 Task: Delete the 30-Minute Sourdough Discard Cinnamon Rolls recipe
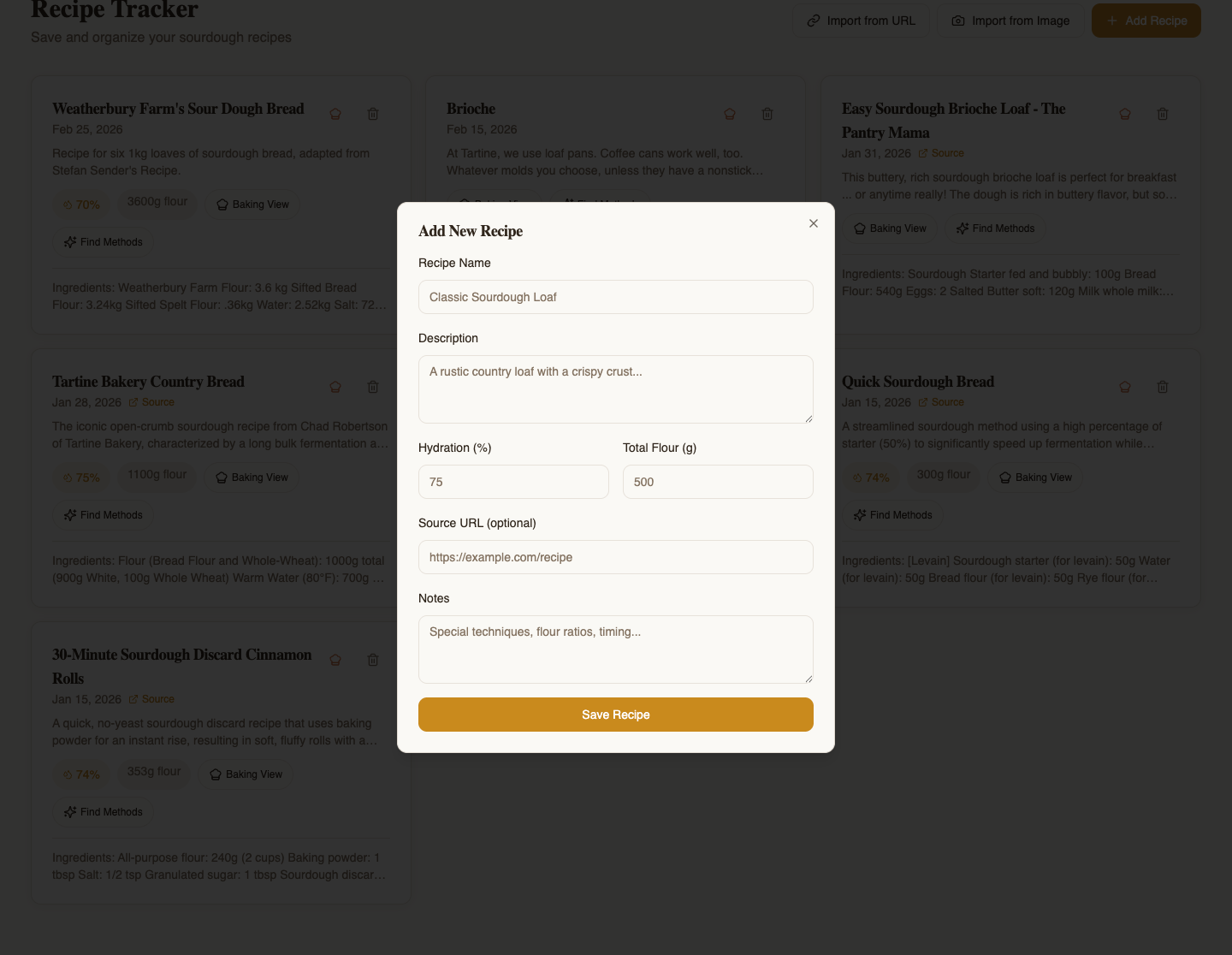(373, 660)
